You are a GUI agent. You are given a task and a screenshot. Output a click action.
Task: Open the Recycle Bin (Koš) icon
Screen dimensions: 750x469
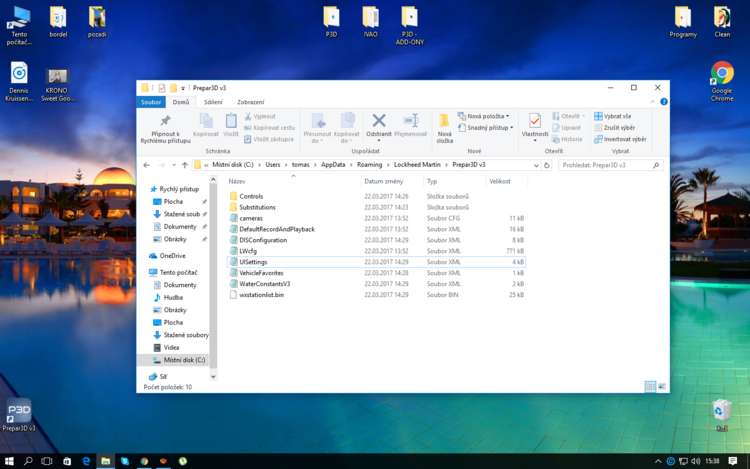(x=722, y=415)
